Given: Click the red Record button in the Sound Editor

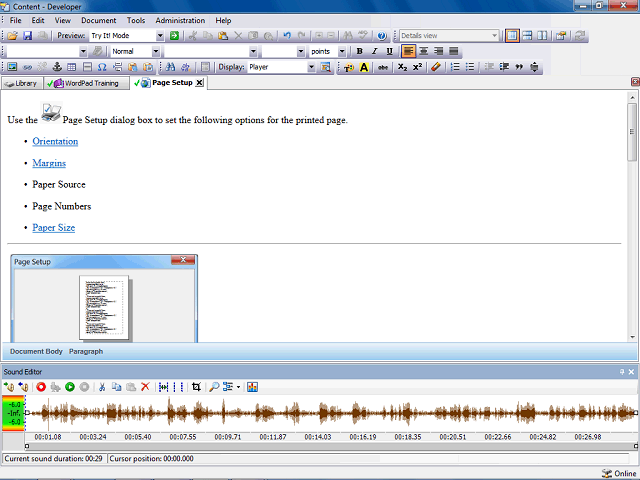Looking at the screenshot, I should [x=41, y=387].
